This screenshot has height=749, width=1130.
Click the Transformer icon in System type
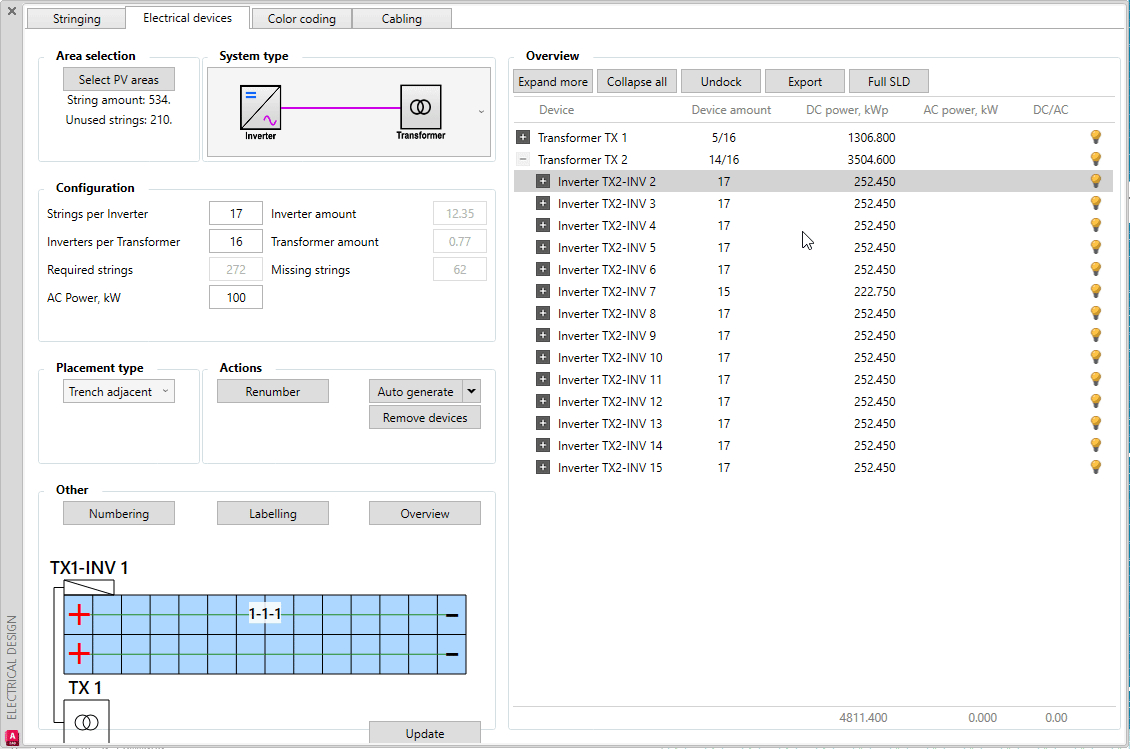(420, 106)
